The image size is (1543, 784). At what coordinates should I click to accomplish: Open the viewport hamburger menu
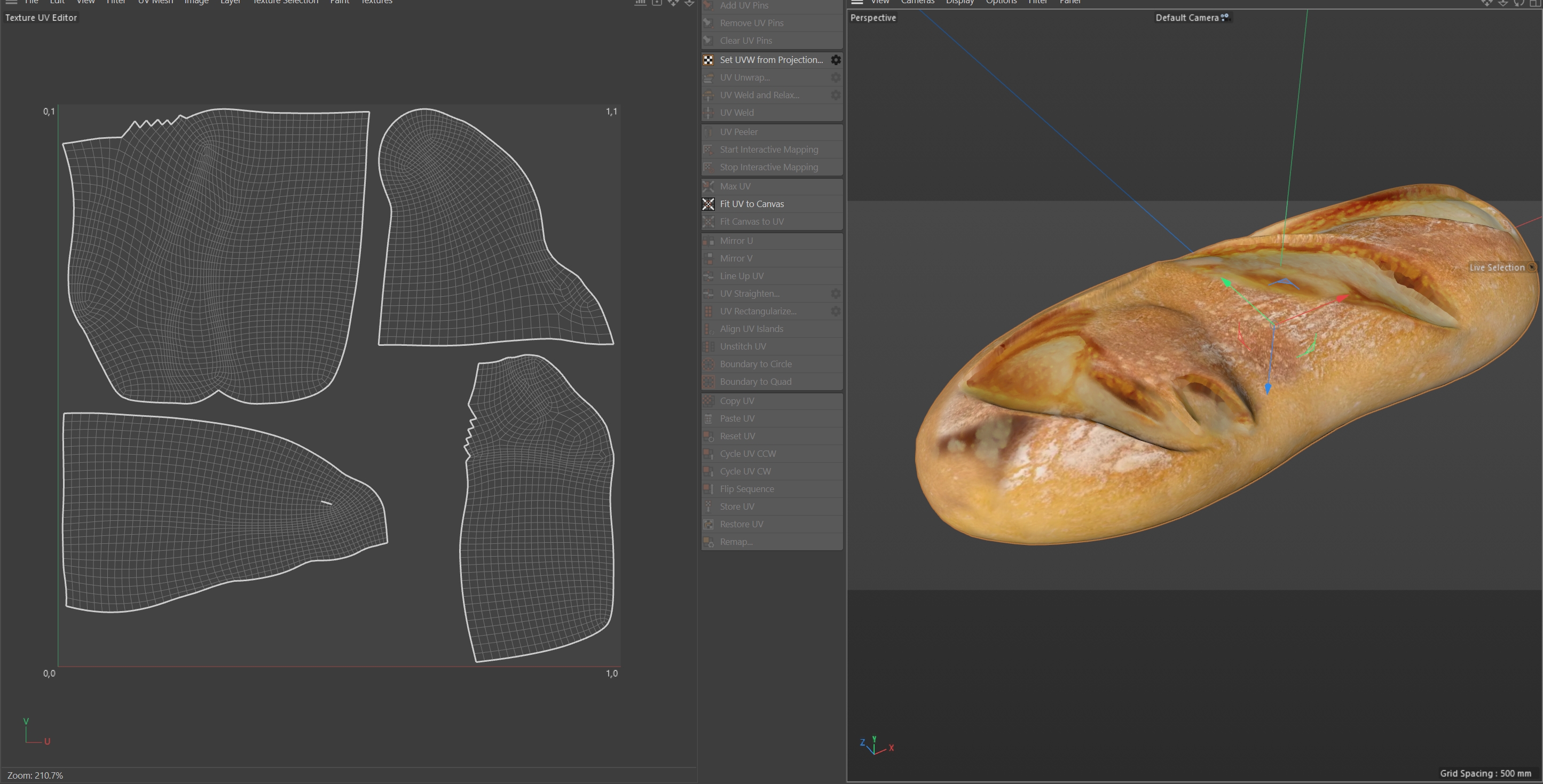point(857,2)
